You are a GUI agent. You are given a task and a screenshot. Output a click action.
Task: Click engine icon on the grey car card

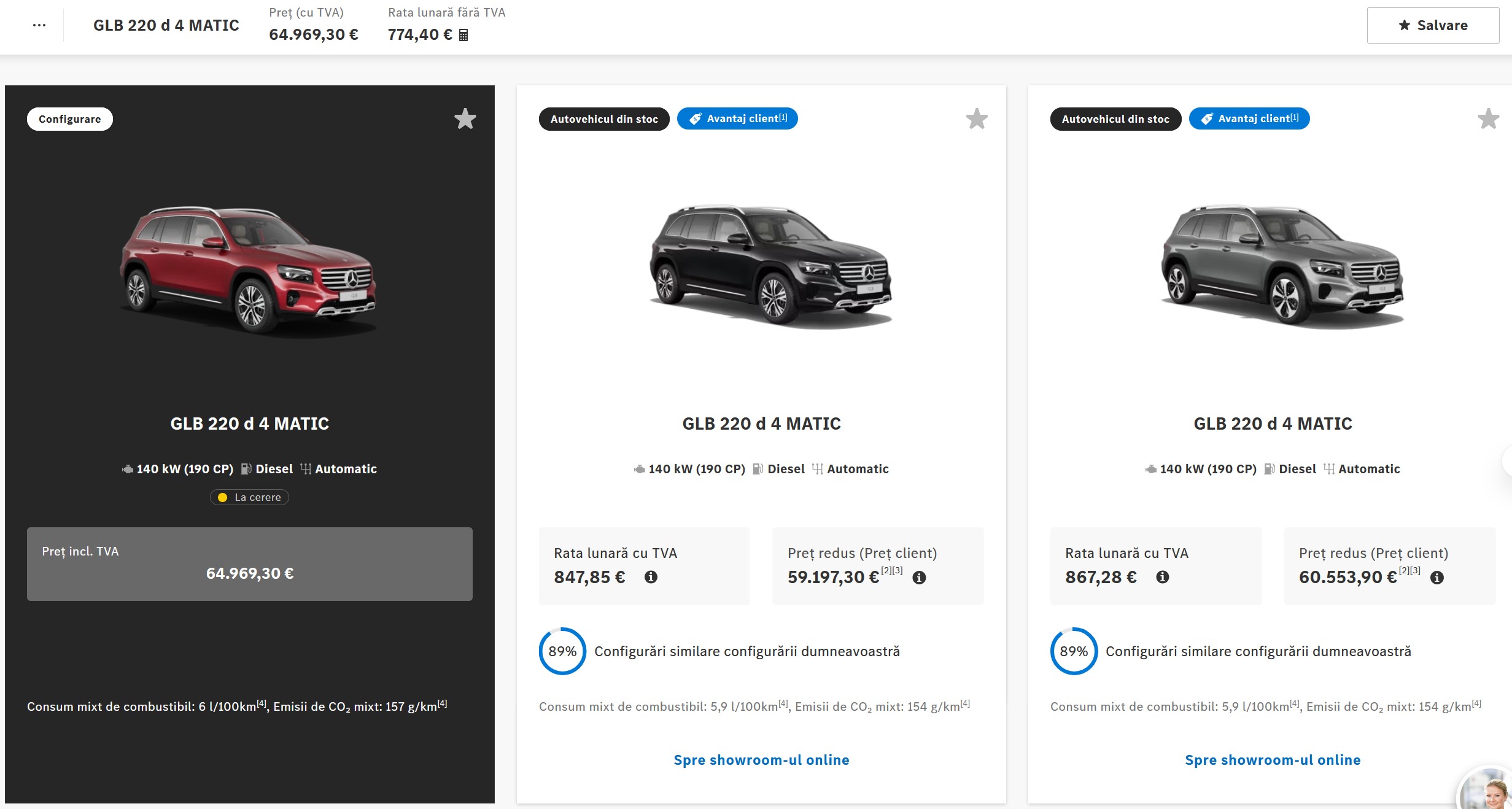(1151, 469)
